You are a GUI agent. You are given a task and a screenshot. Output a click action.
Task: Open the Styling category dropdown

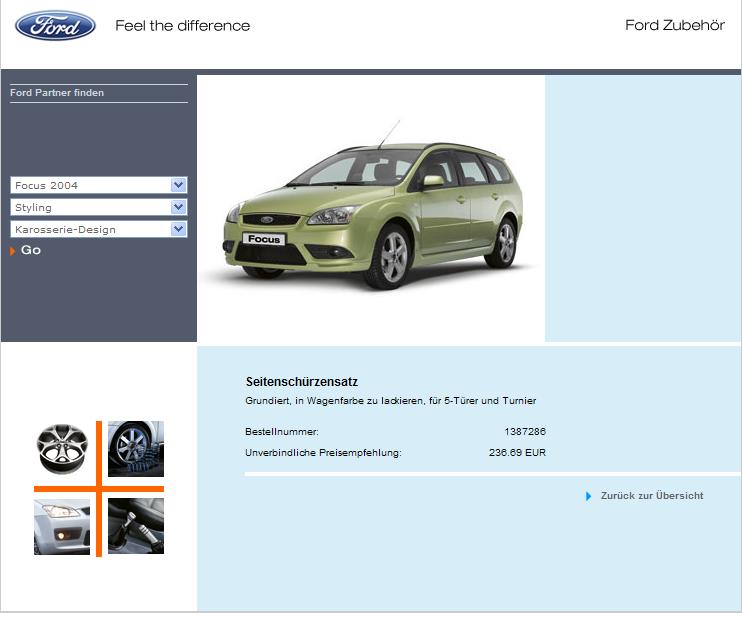tap(178, 207)
